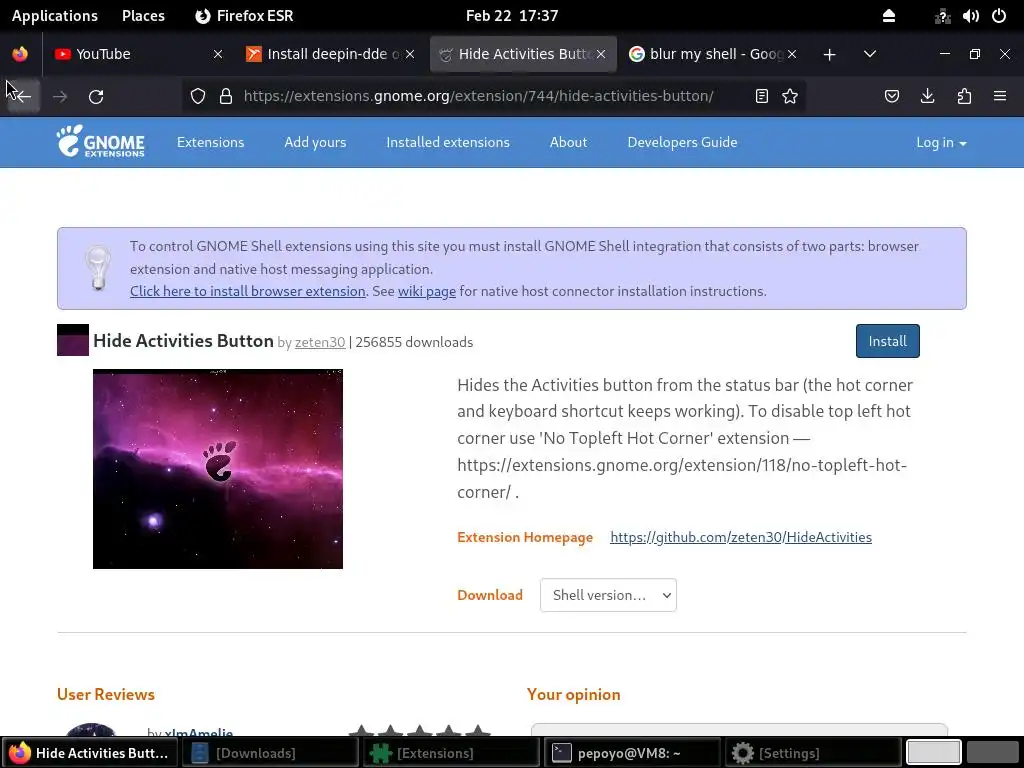Image resolution: width=1024 pixels, height=768 pixels.
Task: Click the small Hide Activities extension icon
Action: pyautogui.click(x=72, y=340)
